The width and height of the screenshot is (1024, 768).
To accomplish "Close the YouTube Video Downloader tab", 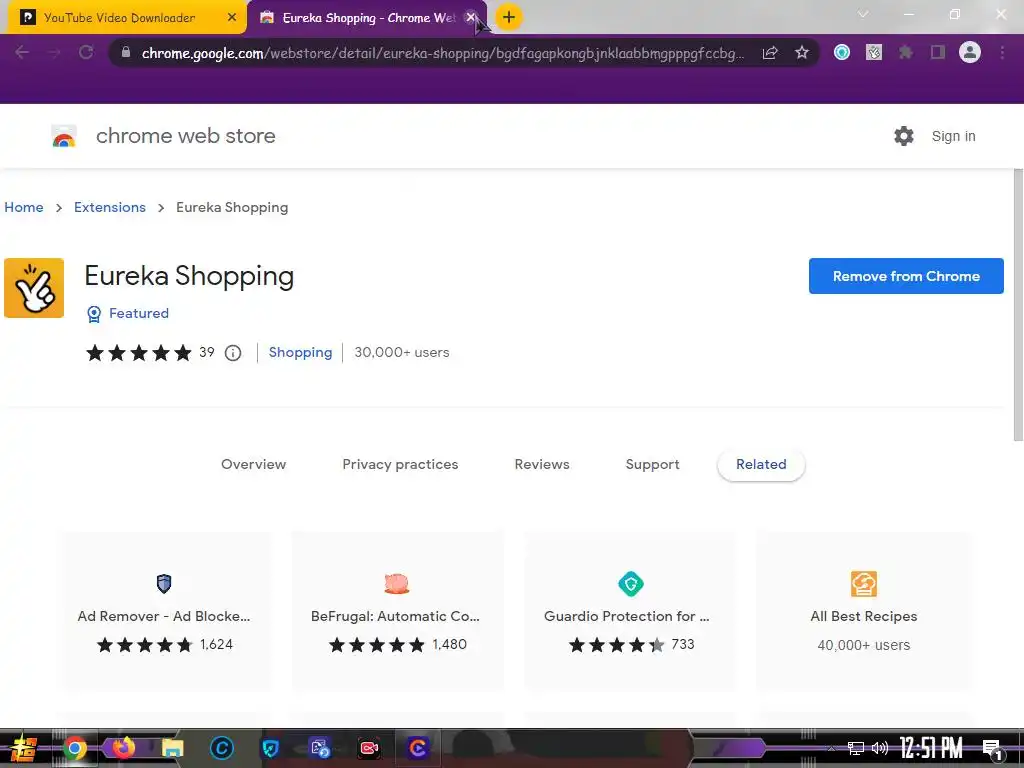I will [x=232, y=17].
